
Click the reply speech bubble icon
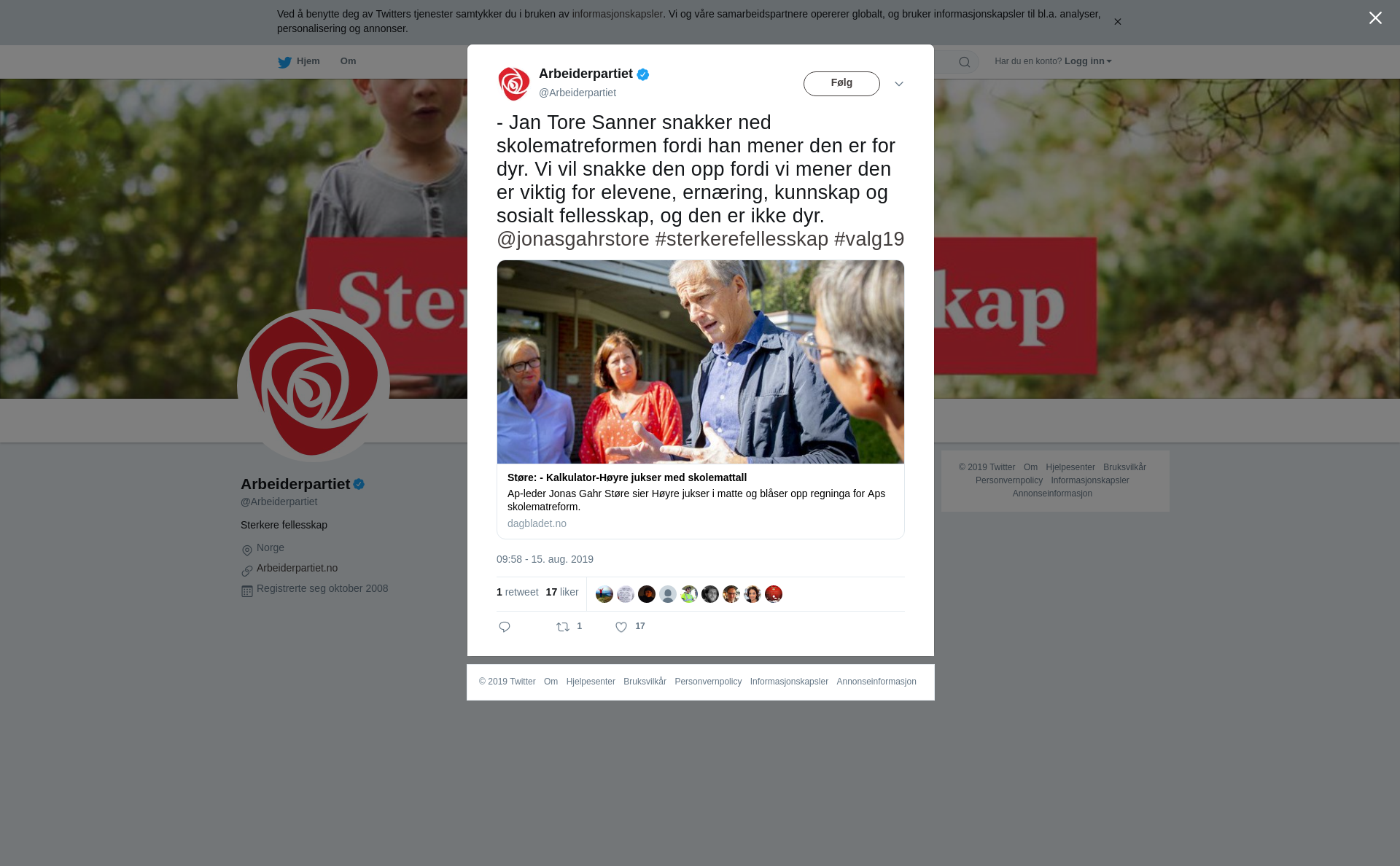coord(505,627)
